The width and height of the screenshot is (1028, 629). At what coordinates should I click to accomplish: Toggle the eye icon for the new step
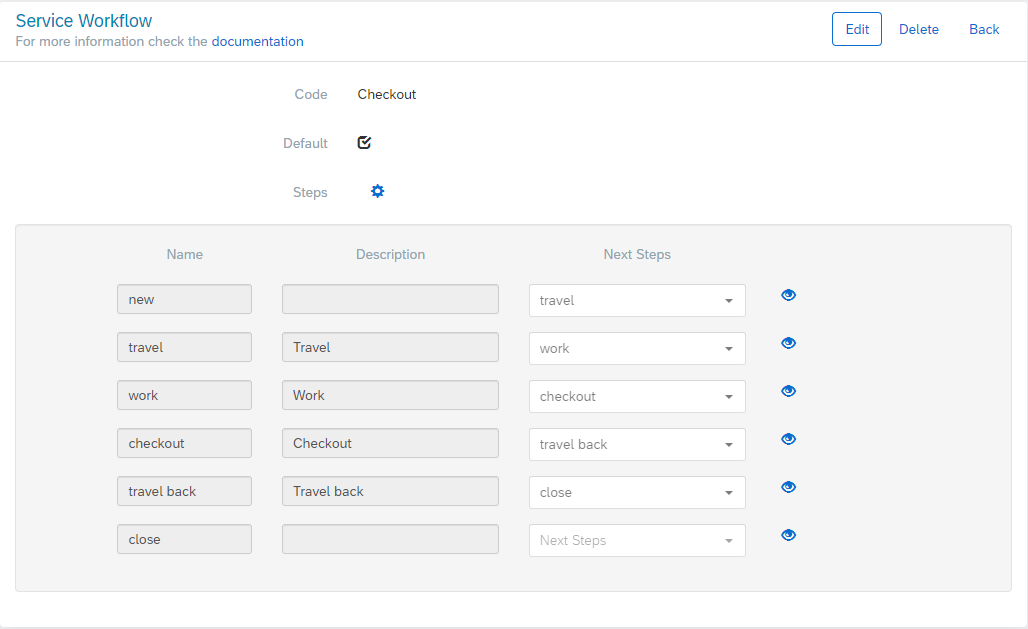(x=788, y=295)
